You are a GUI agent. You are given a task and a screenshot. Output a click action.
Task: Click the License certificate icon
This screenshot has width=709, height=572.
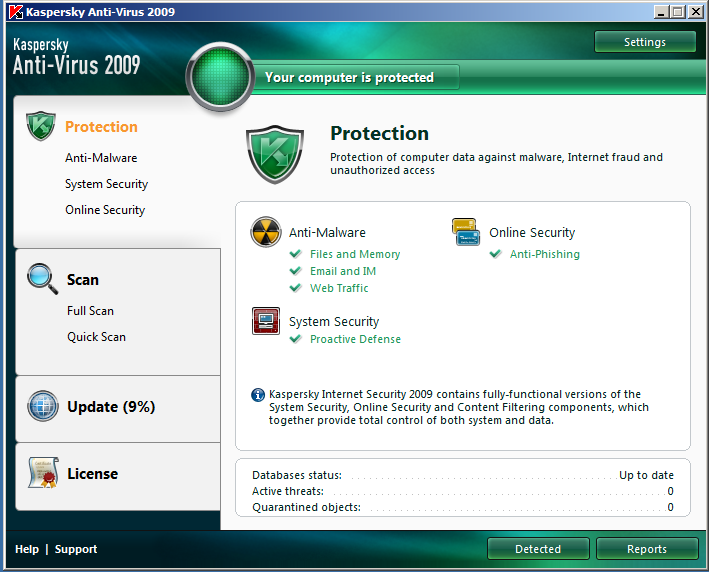pos(43,473)
